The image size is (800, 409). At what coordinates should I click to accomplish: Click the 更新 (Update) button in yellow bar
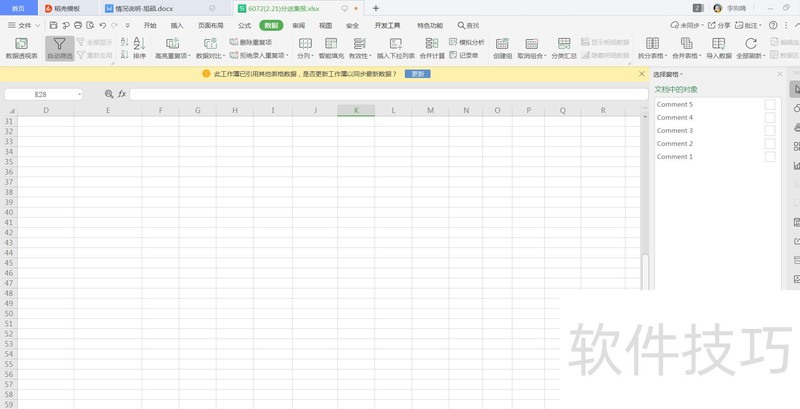click(418, 74)
